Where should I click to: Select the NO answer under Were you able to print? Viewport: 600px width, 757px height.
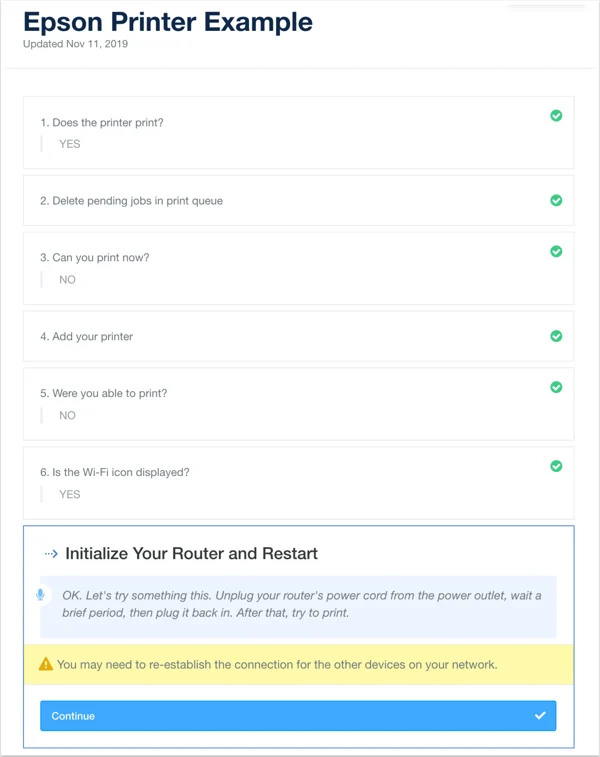tap(68, 415)
